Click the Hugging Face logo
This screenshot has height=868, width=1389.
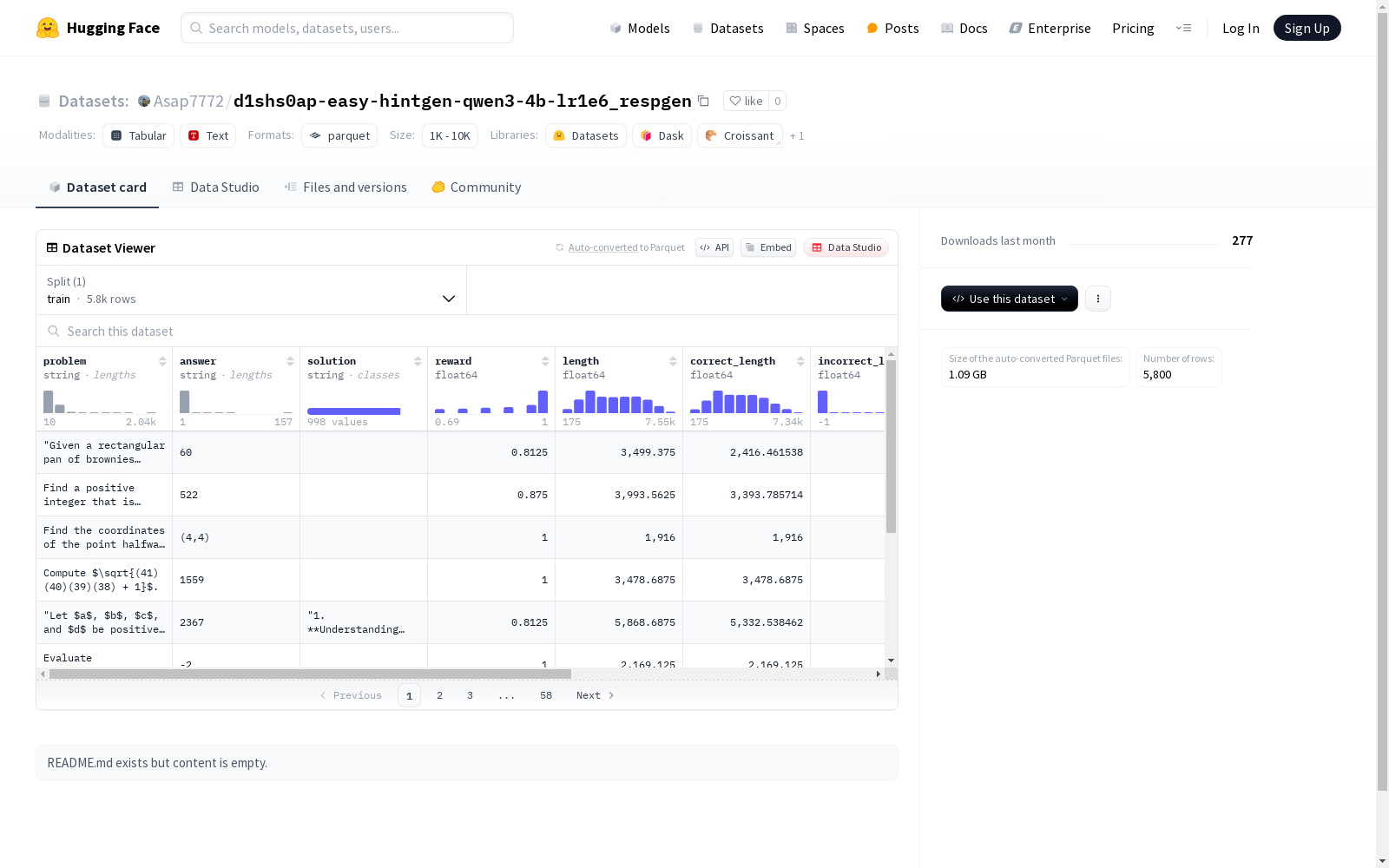tap(48, 28)
